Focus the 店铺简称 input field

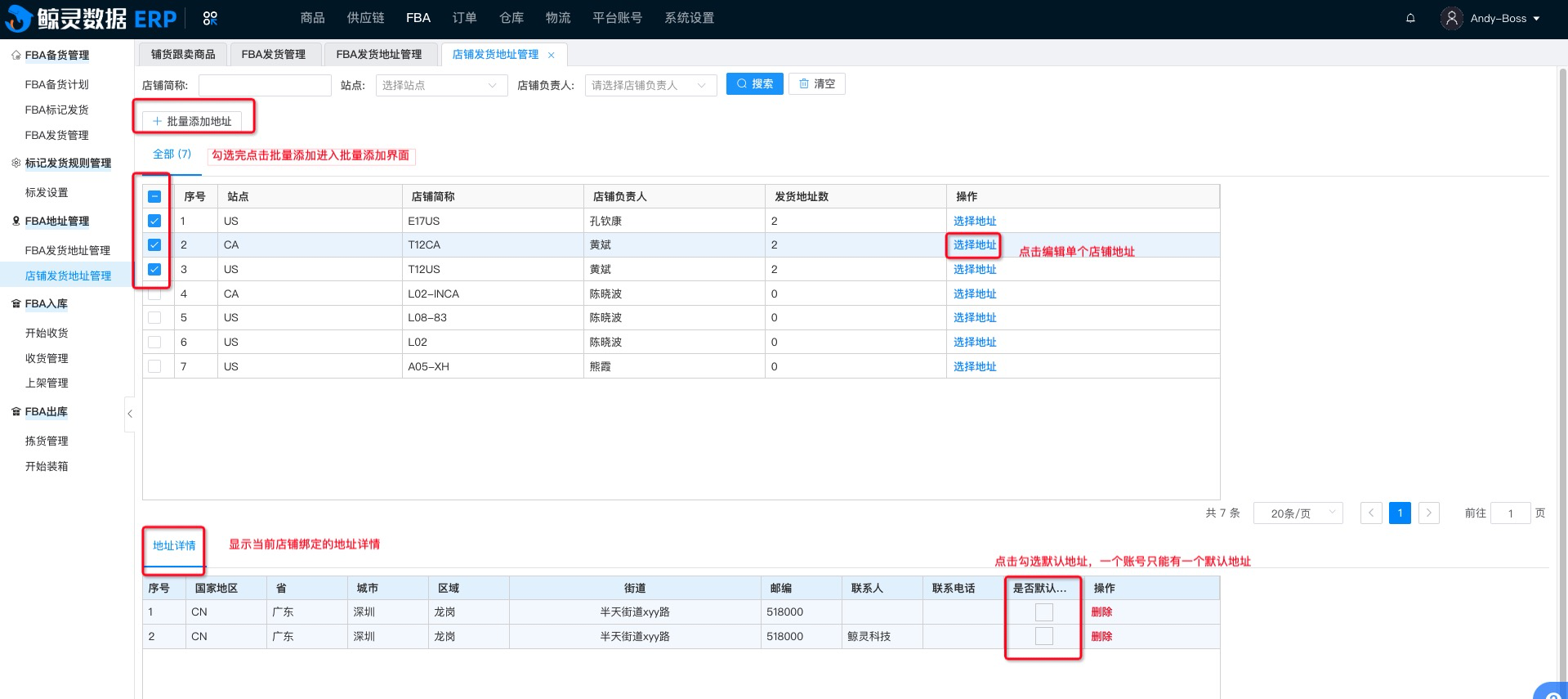[x=265, y=85]
